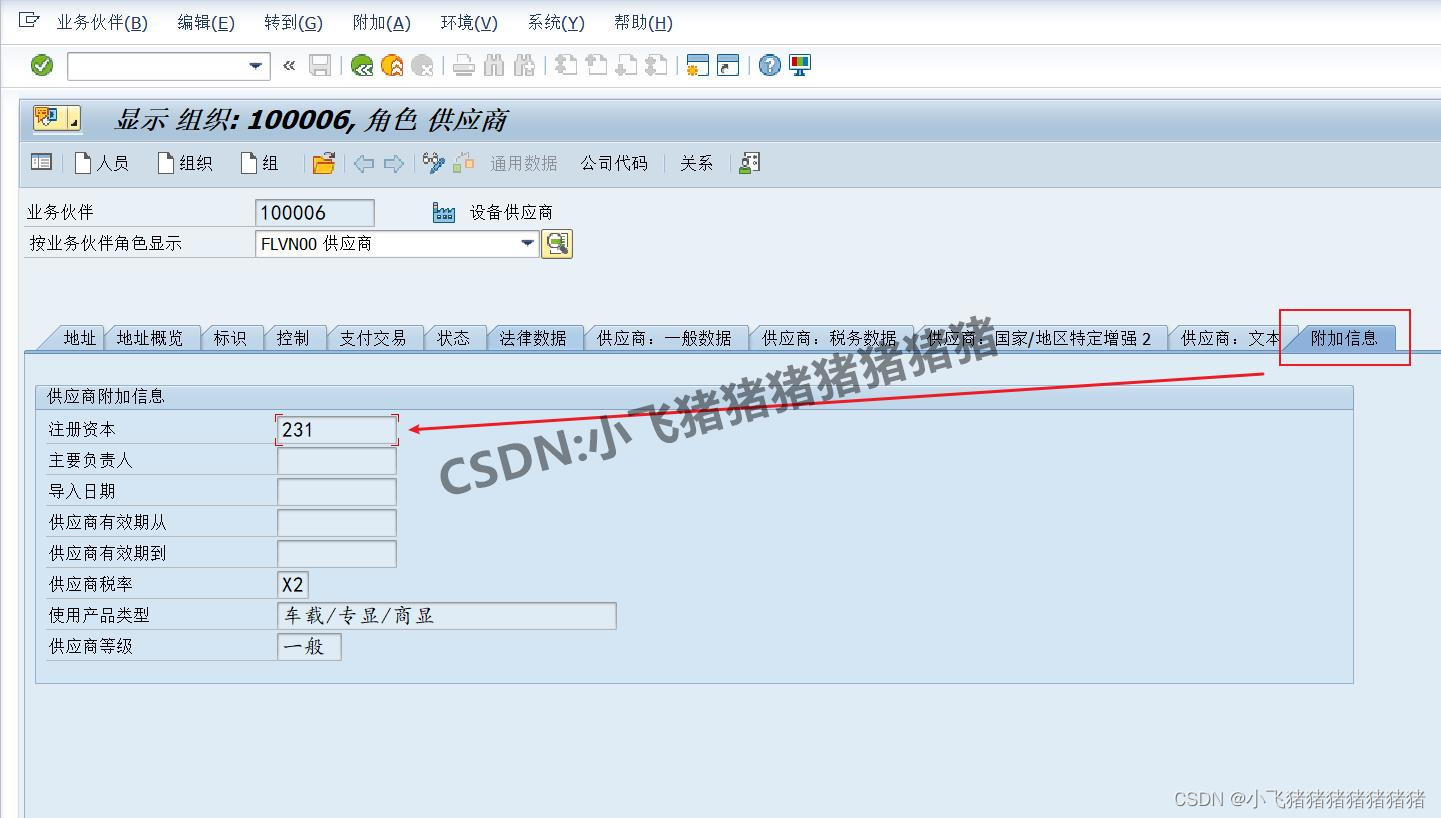Switch to the 供应商：税务数据 tab
The height and width of the screenshot is (818, 1441).
tap(829, 338)
